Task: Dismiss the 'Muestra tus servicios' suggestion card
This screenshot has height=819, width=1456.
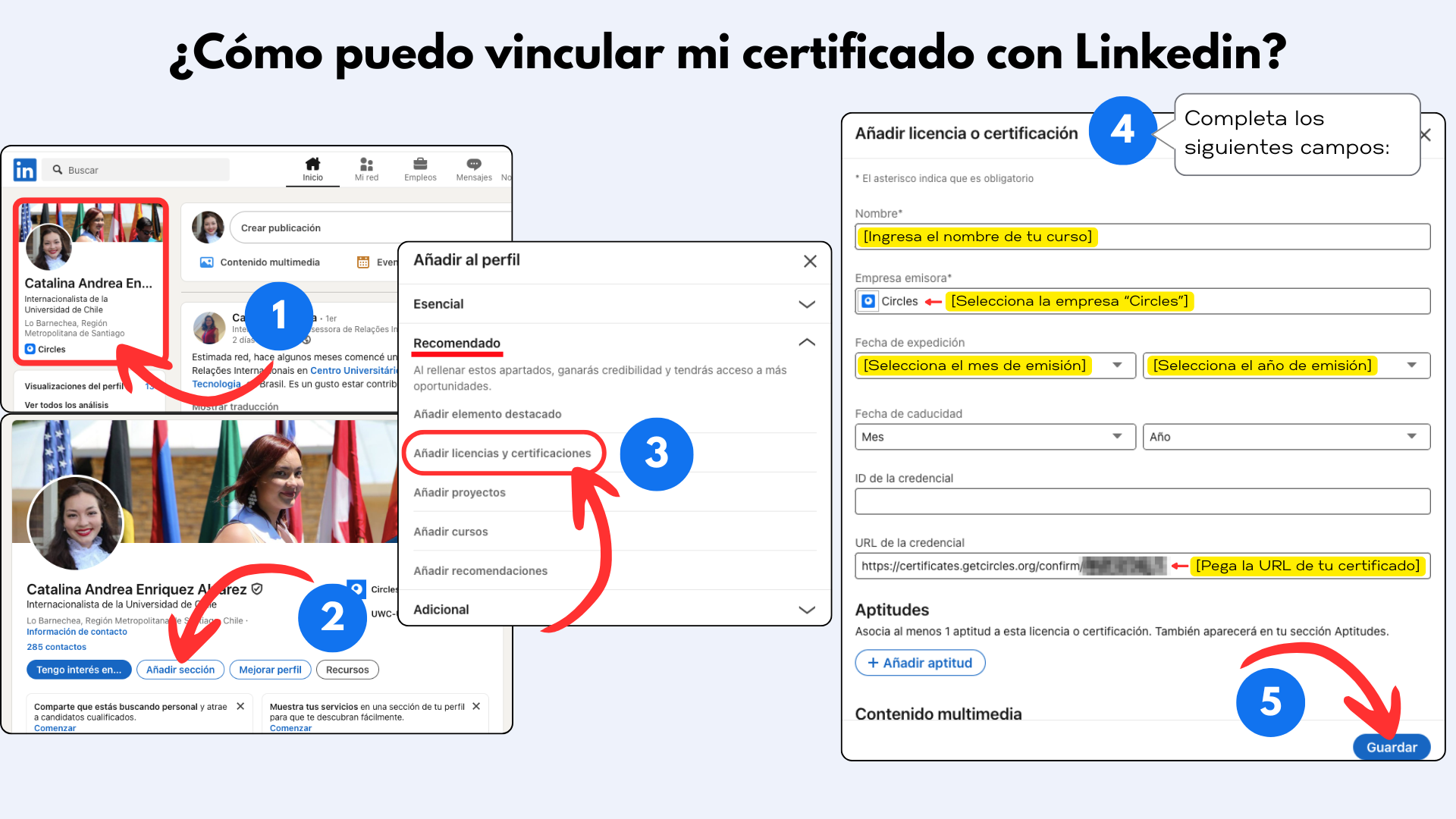Action: [476, 706]
